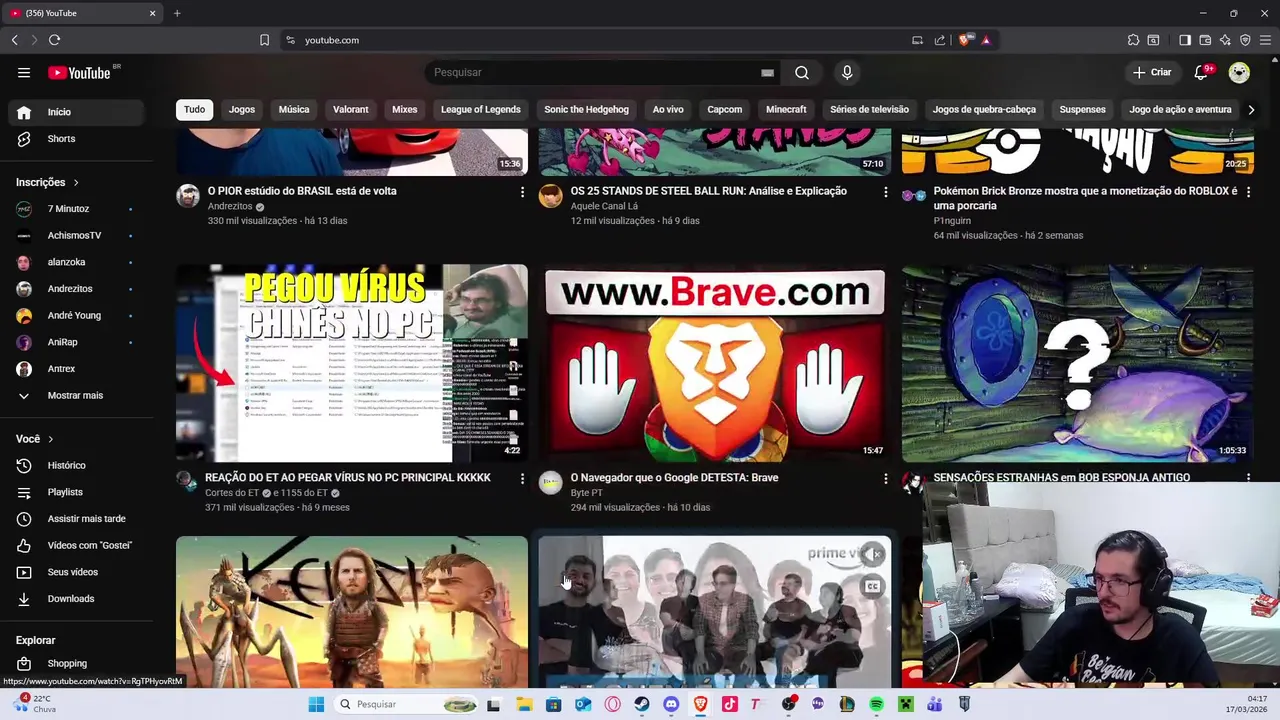Open options menu for Pokémon Brick Bronze video

[x=1248, y=191]
